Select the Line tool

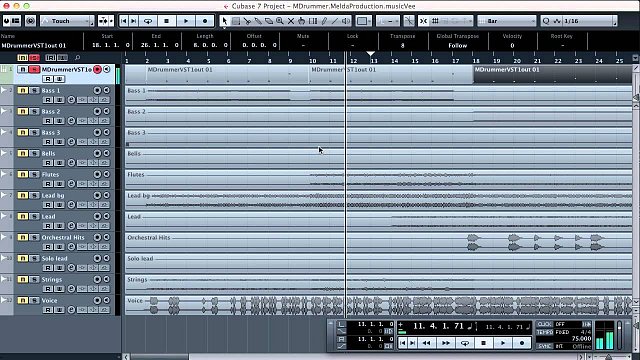coord(335,21)
